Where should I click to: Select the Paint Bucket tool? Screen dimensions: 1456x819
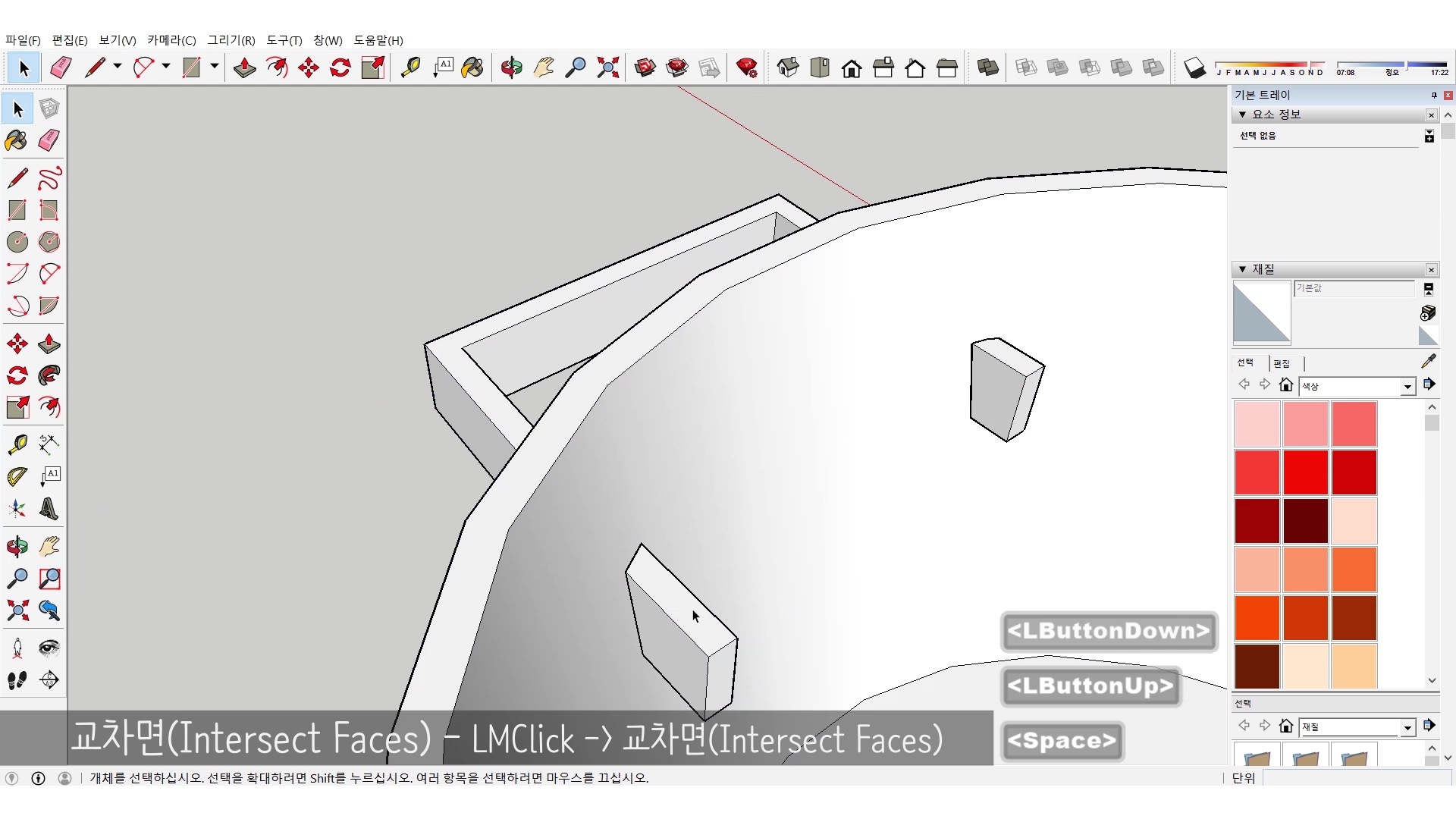tap(17, 140)
